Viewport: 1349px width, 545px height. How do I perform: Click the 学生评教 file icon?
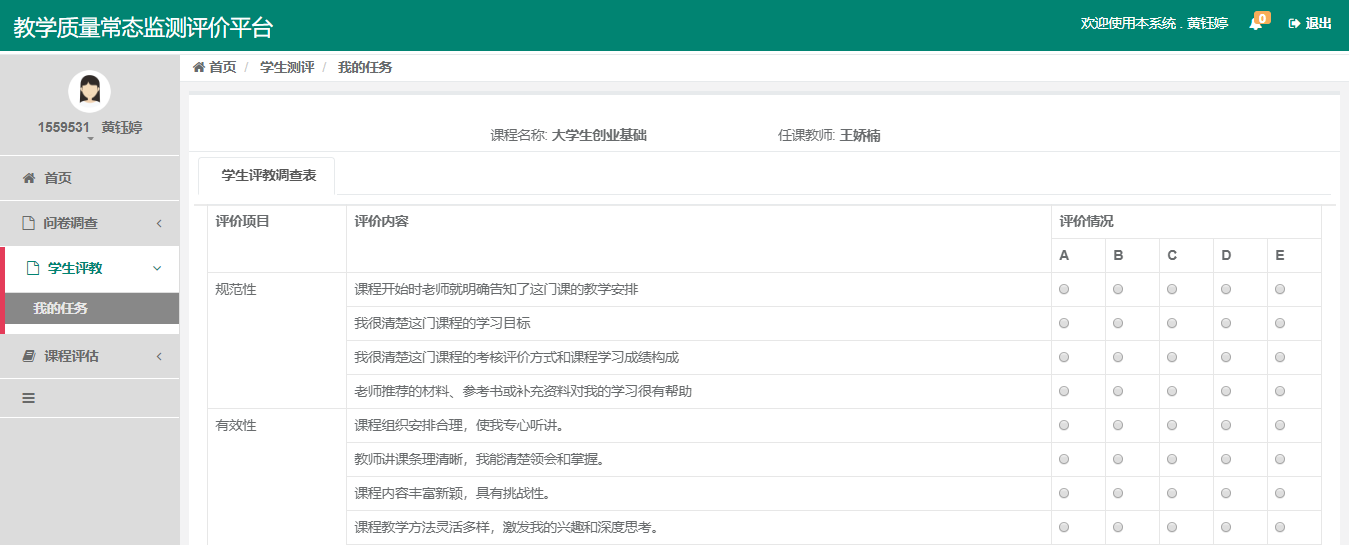click(x=33, y=268)
